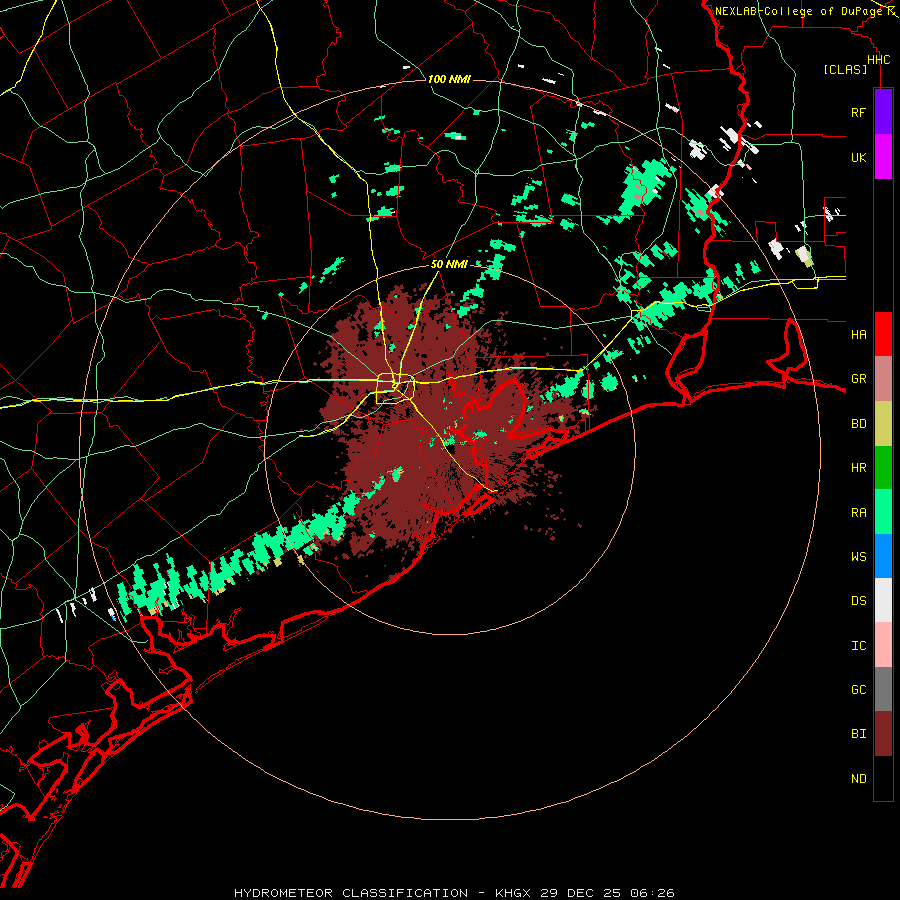Image resolution: width=900 pixels, height=900 pixels.
Task: Click the HYDROMETEOR CLASSIFICATION title text
Action: point(351,893)
